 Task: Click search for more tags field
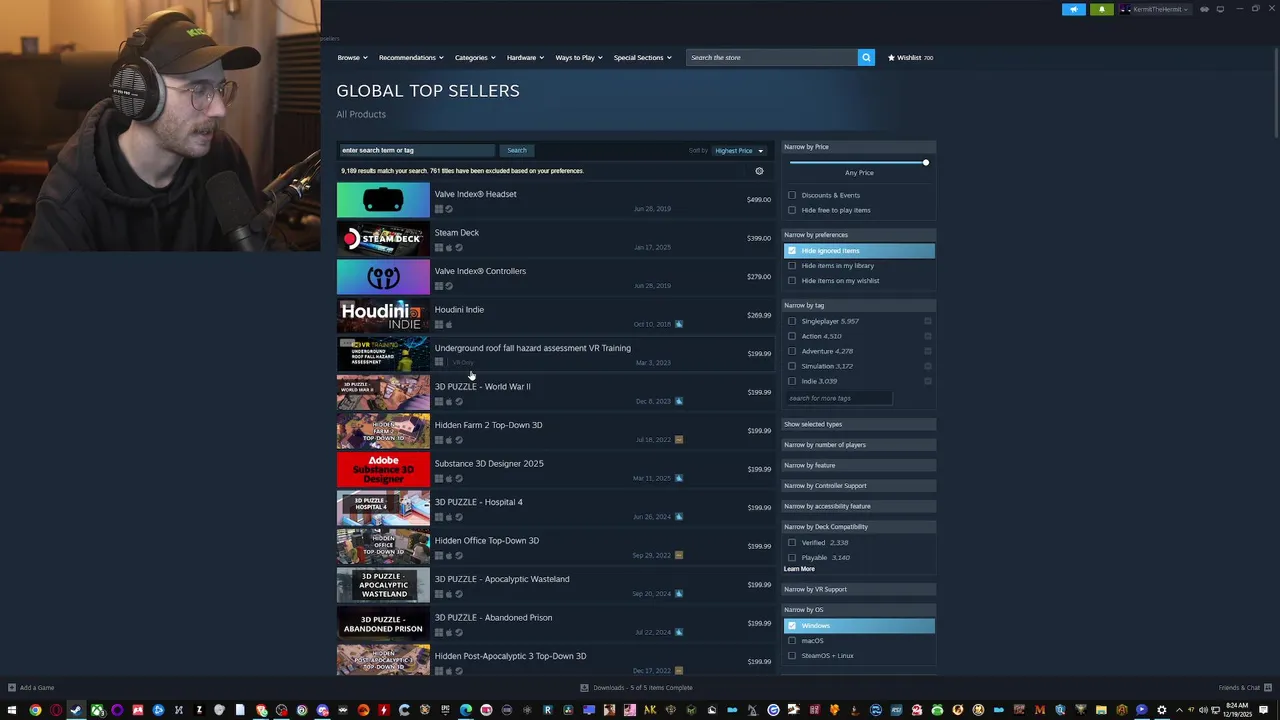click(x=838, y=398)
